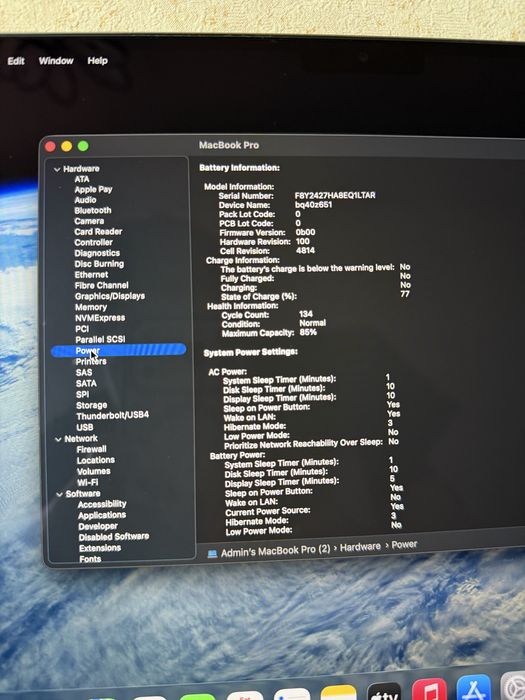The image size is (525, 700).
Task: Select Ethernet in the sidebar
Action: [91, 275]
